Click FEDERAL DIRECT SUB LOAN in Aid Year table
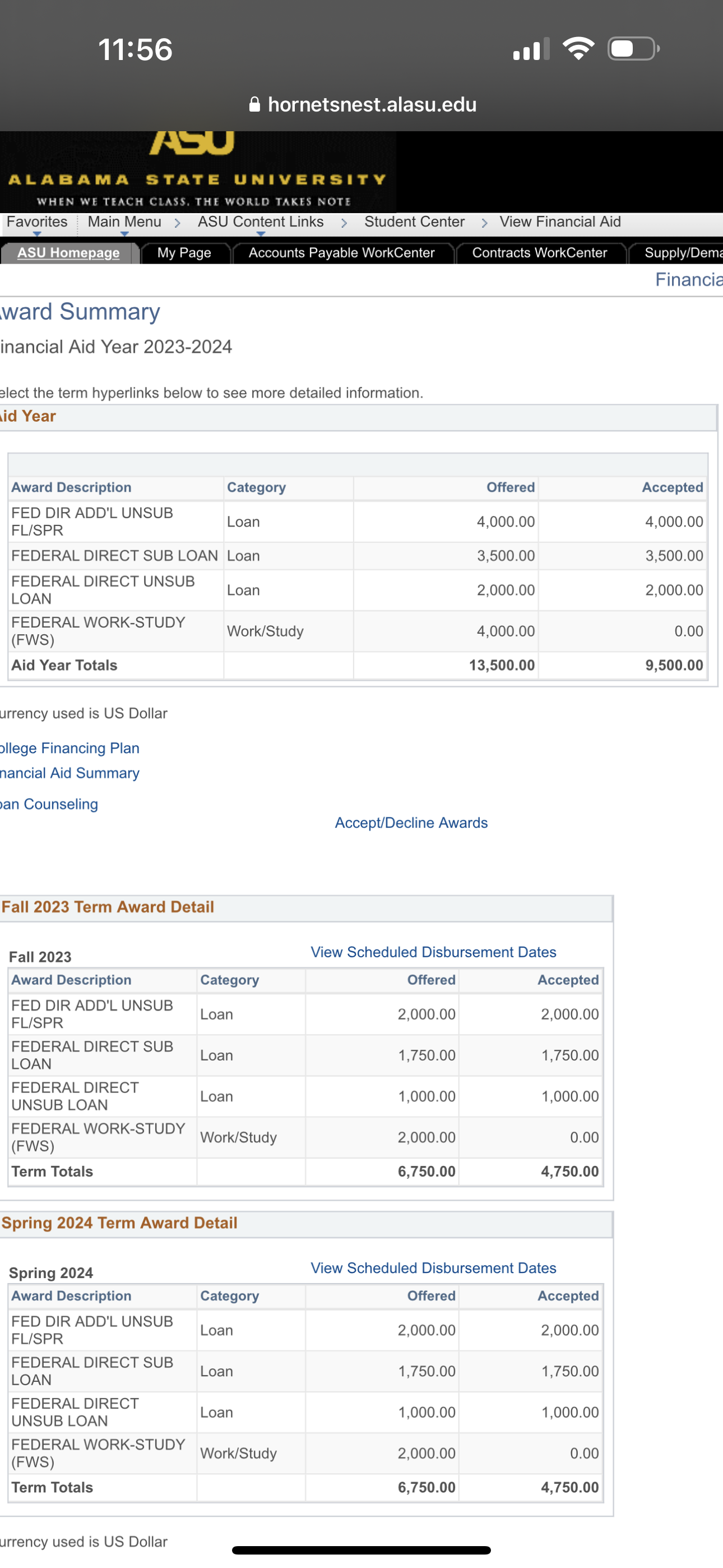This screenshot has width=723, height=1568. pos(114,556)
